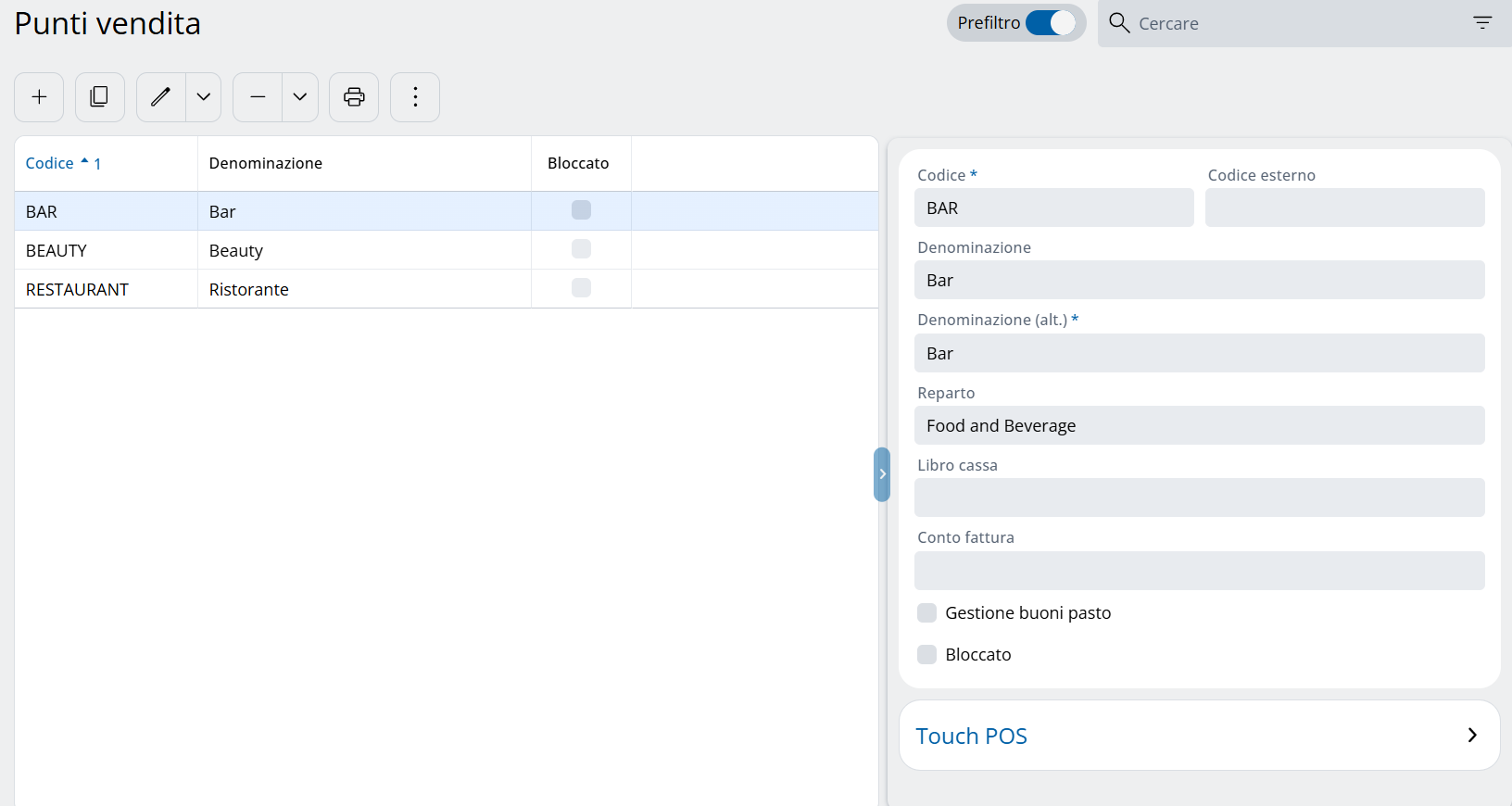Click the Denominazione column header
This screenshot has height=806, width=1512.
pyautogui.click(x=266, y=164)
